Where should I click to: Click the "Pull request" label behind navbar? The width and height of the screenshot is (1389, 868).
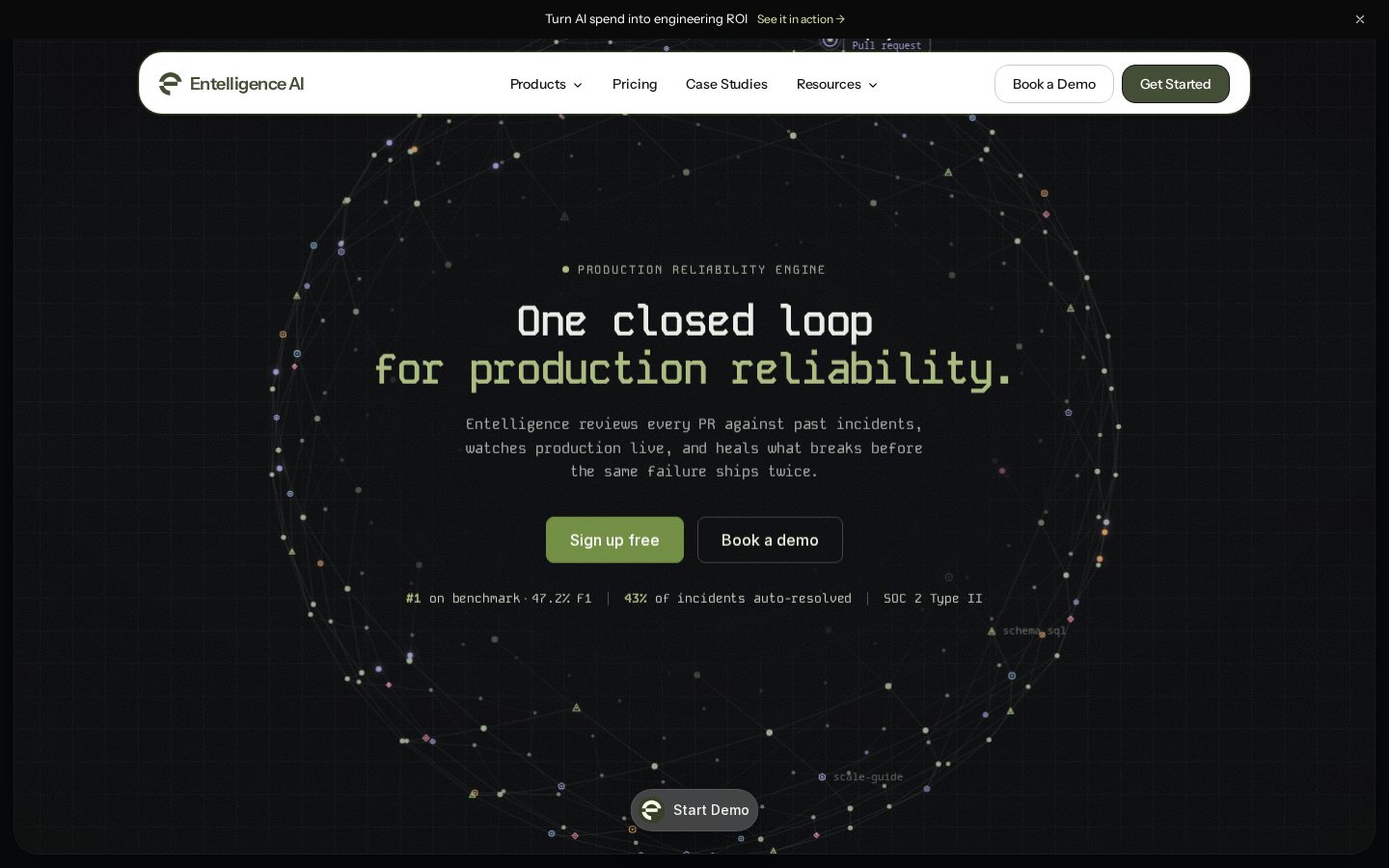point(886,45)
